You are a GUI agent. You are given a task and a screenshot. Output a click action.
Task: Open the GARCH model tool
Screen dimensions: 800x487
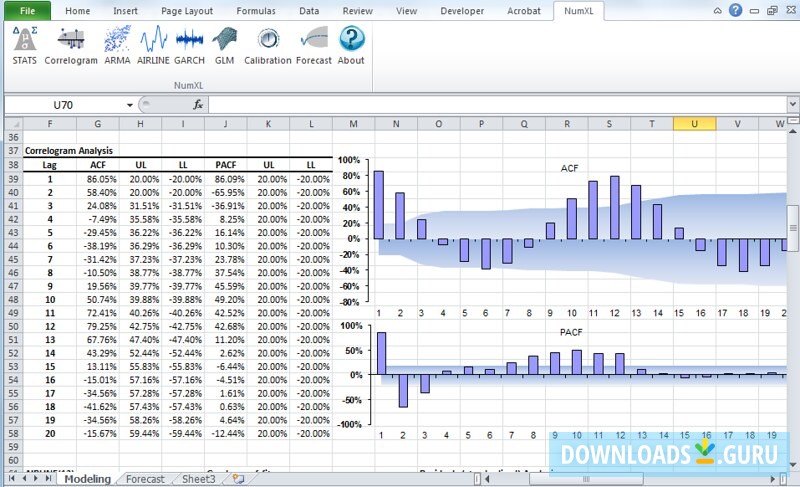coord(189,46)
